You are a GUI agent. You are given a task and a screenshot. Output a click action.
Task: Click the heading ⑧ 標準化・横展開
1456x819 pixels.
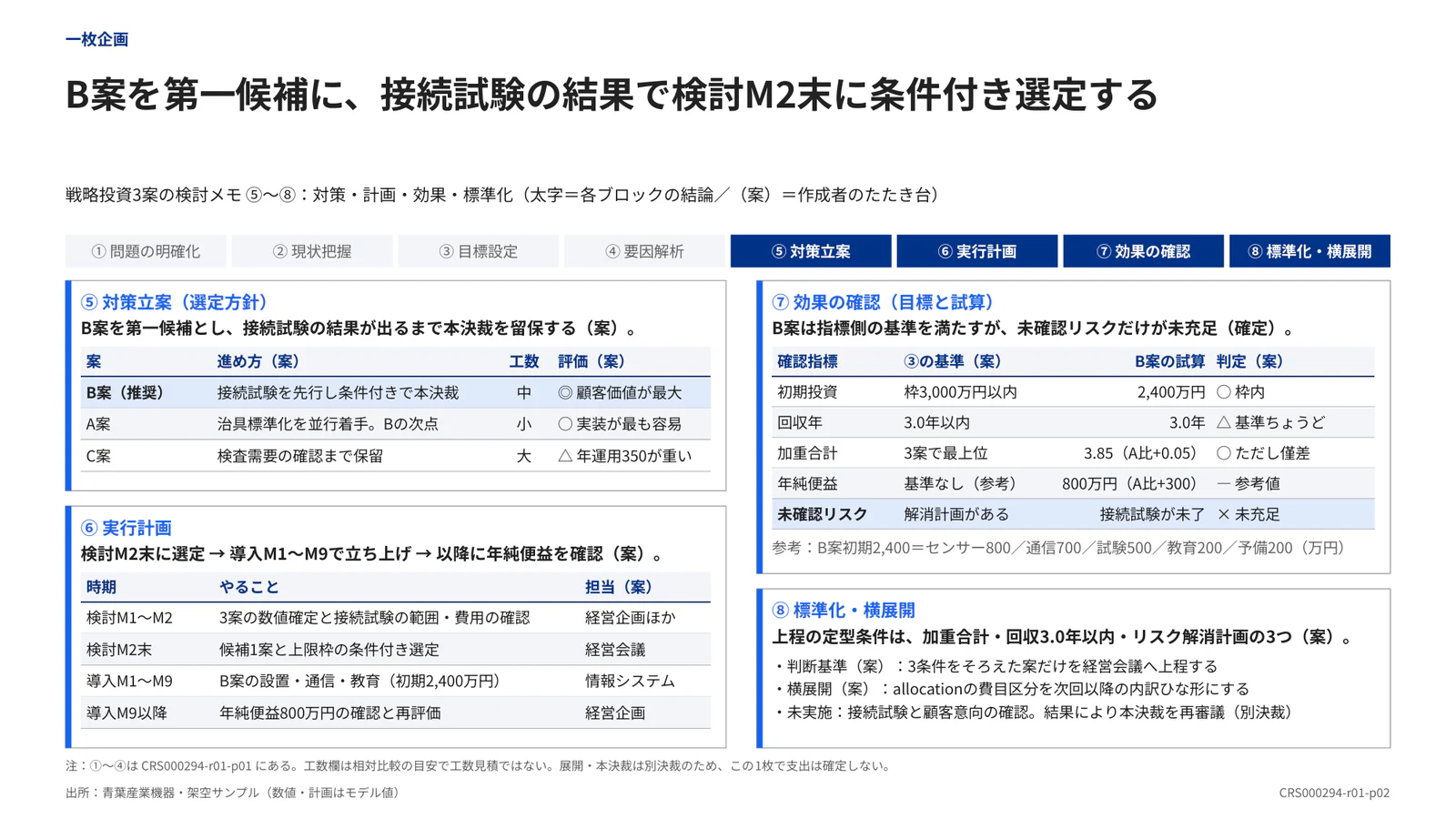(x=844, y=611)
